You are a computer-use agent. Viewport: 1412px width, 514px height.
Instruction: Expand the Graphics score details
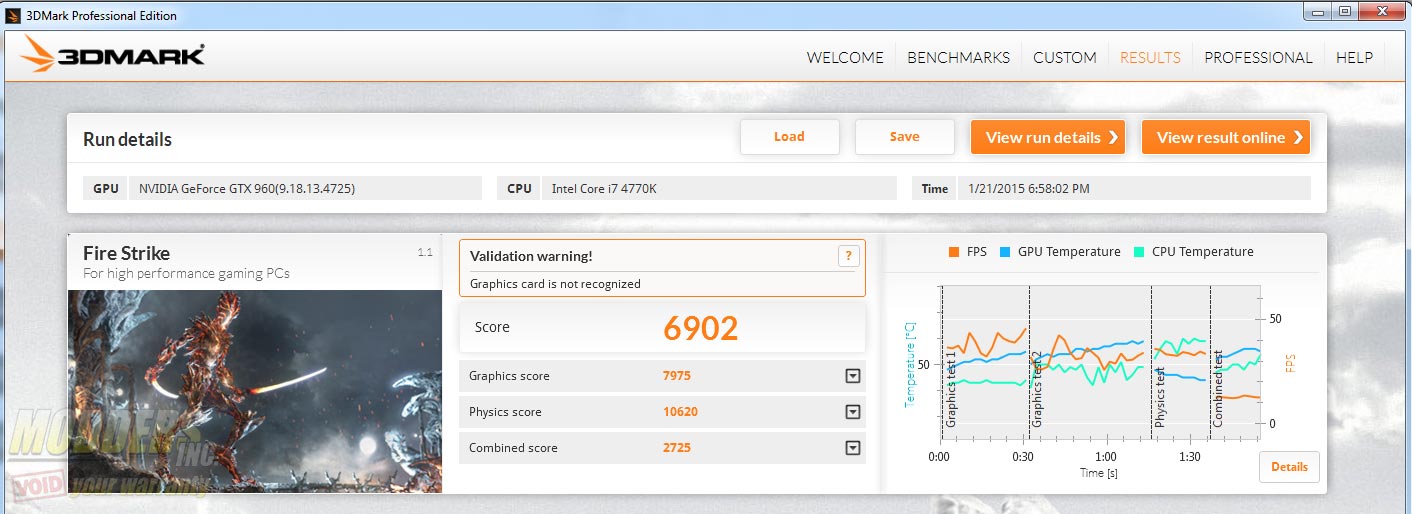tap(853, 376)
